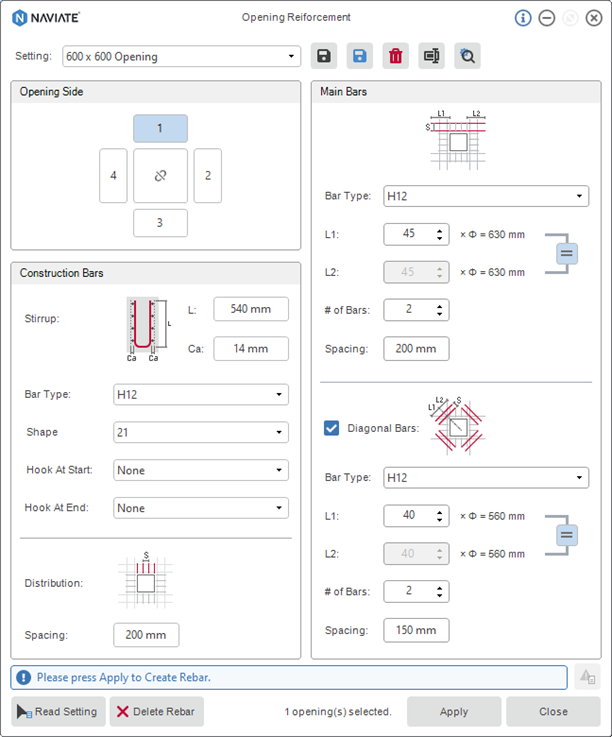Select opening side 3 button
This screenshot has height=737, width=612.
[160, 223]
